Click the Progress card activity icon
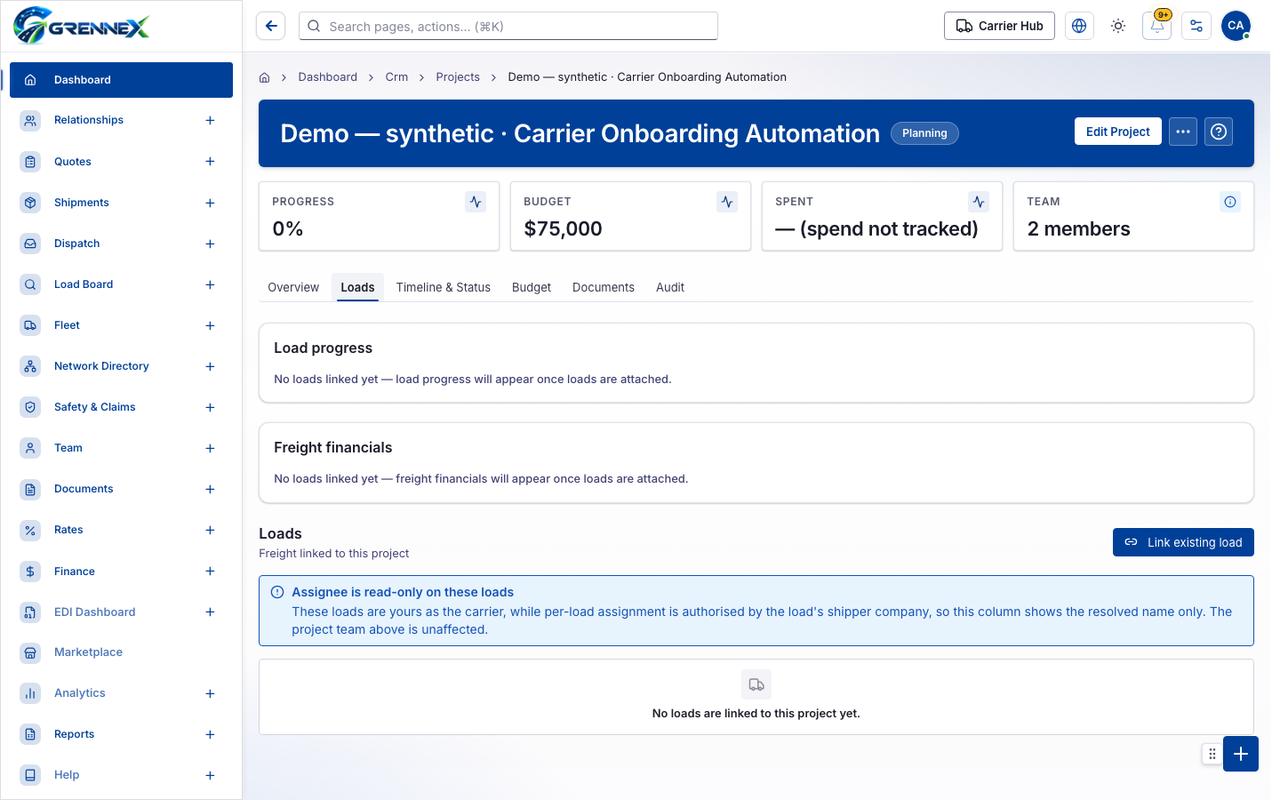The height and width of the screenshot is (800, 1280). 476,202
